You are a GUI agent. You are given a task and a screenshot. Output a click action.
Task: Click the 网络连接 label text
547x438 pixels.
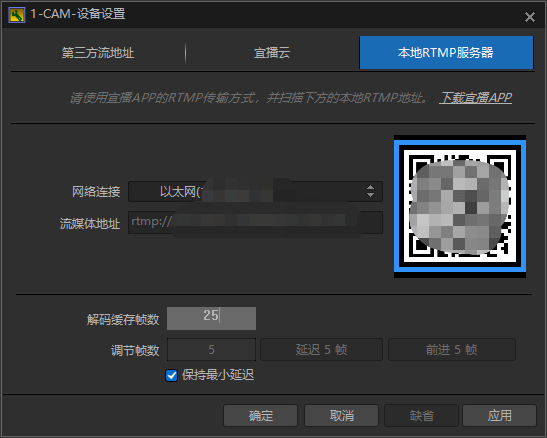pos(96,192)
